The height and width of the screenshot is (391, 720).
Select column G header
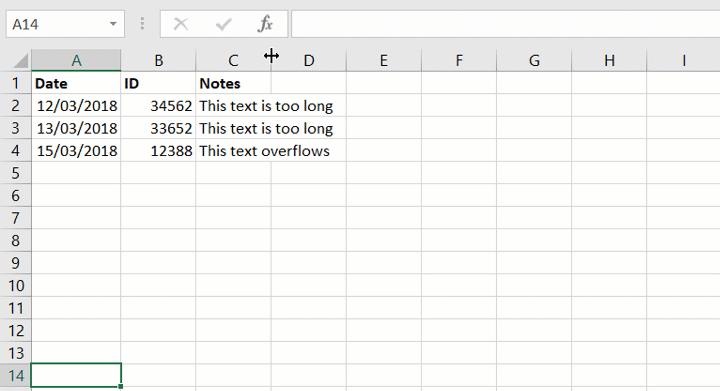534,61
